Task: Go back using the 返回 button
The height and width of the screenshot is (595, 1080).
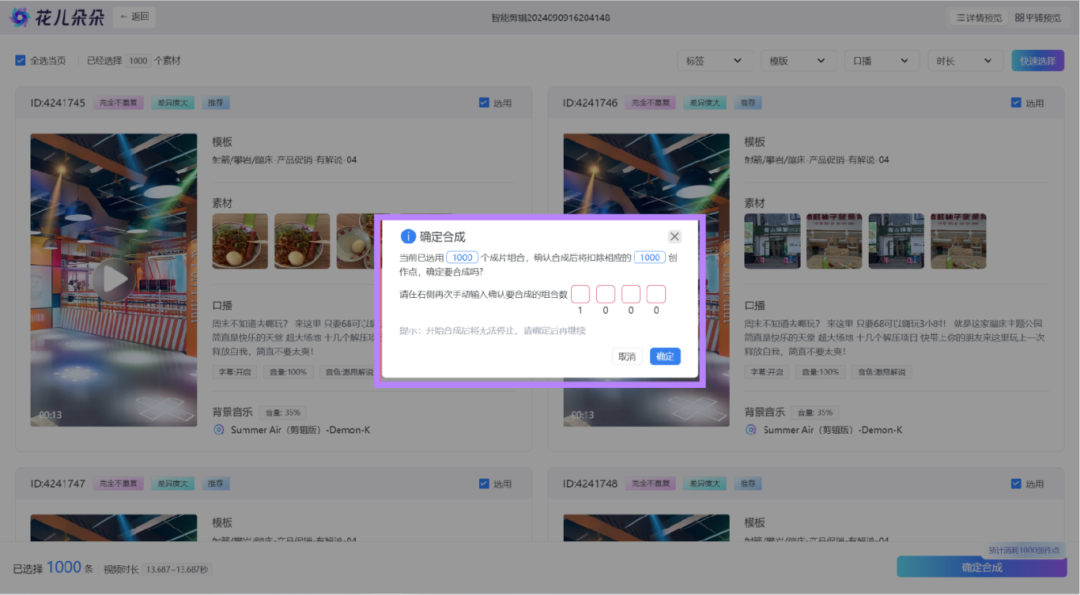Action: (x=134, y=17)
